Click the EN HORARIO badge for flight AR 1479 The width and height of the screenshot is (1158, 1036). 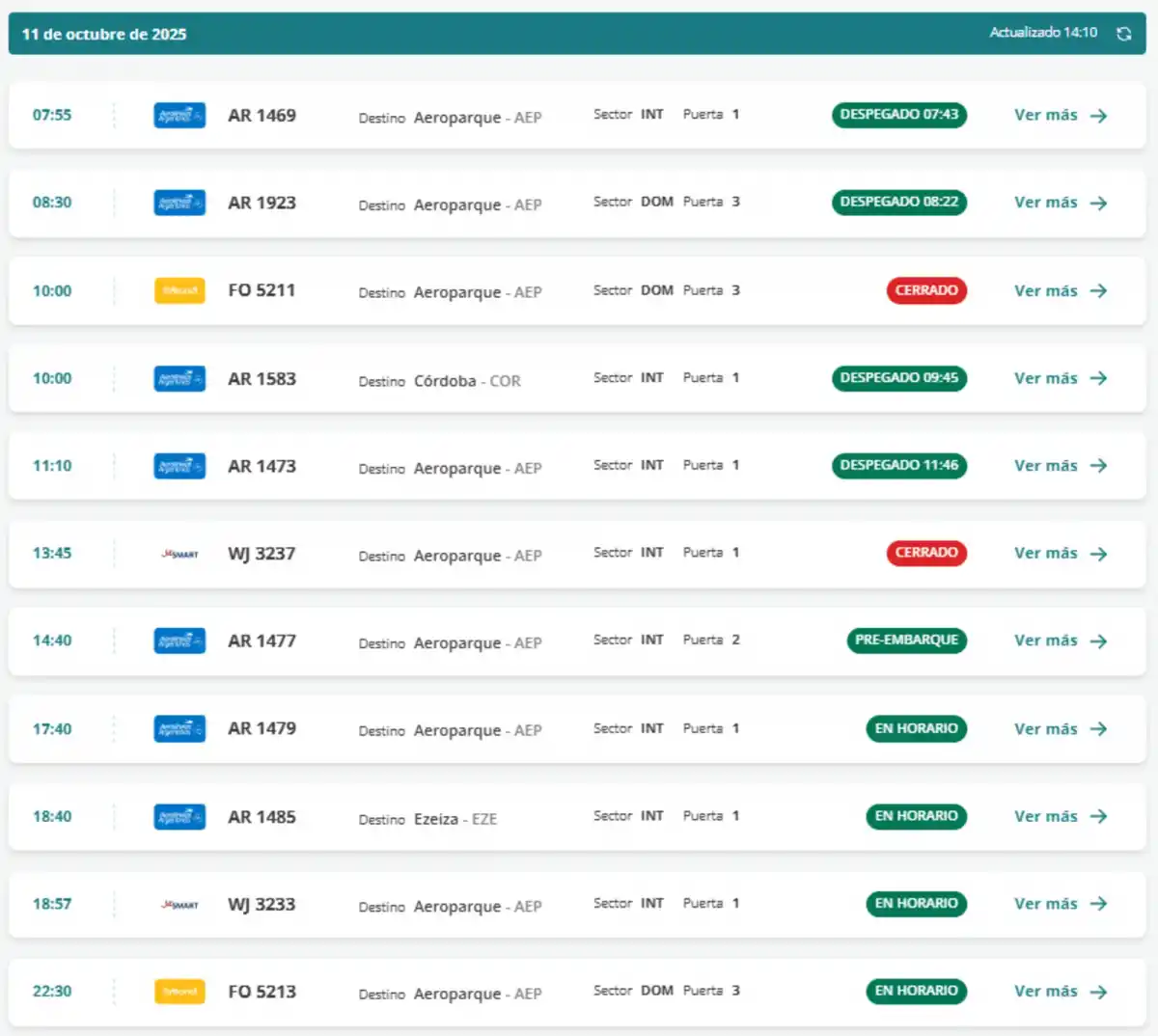(x=917, y=729)
